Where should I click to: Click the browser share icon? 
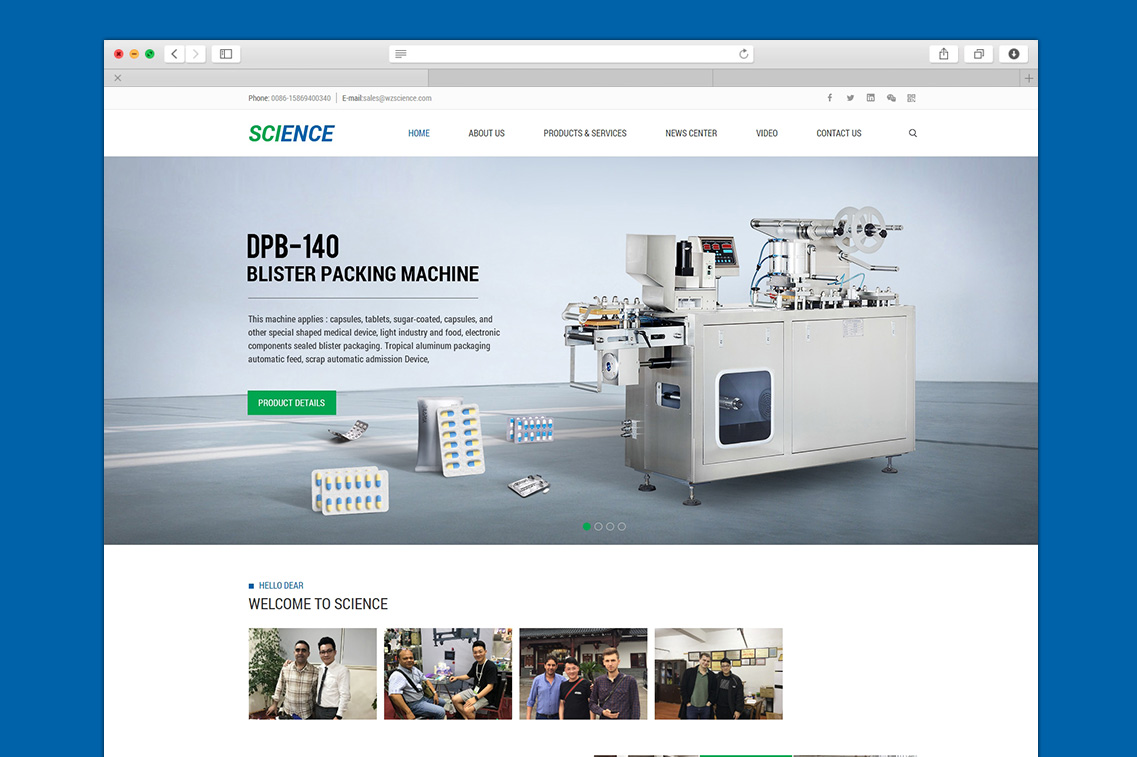943,54
